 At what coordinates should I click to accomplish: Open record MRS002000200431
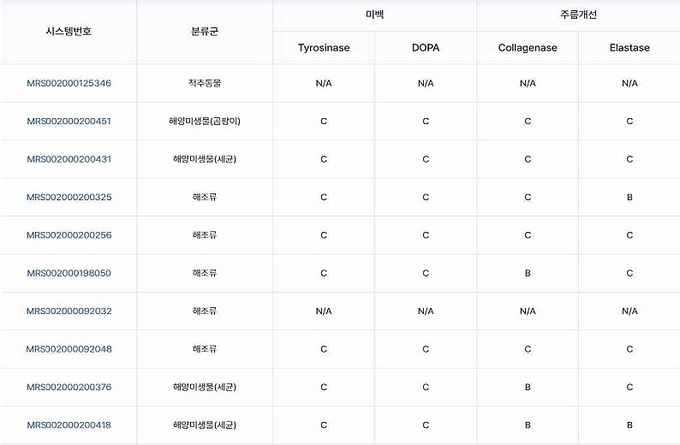click(x=69, y=159)
